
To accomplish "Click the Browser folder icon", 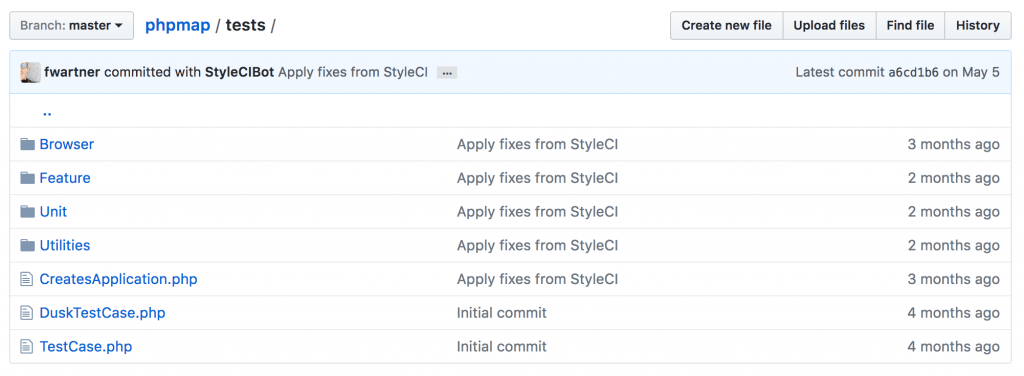I will (x=27, y=144).
